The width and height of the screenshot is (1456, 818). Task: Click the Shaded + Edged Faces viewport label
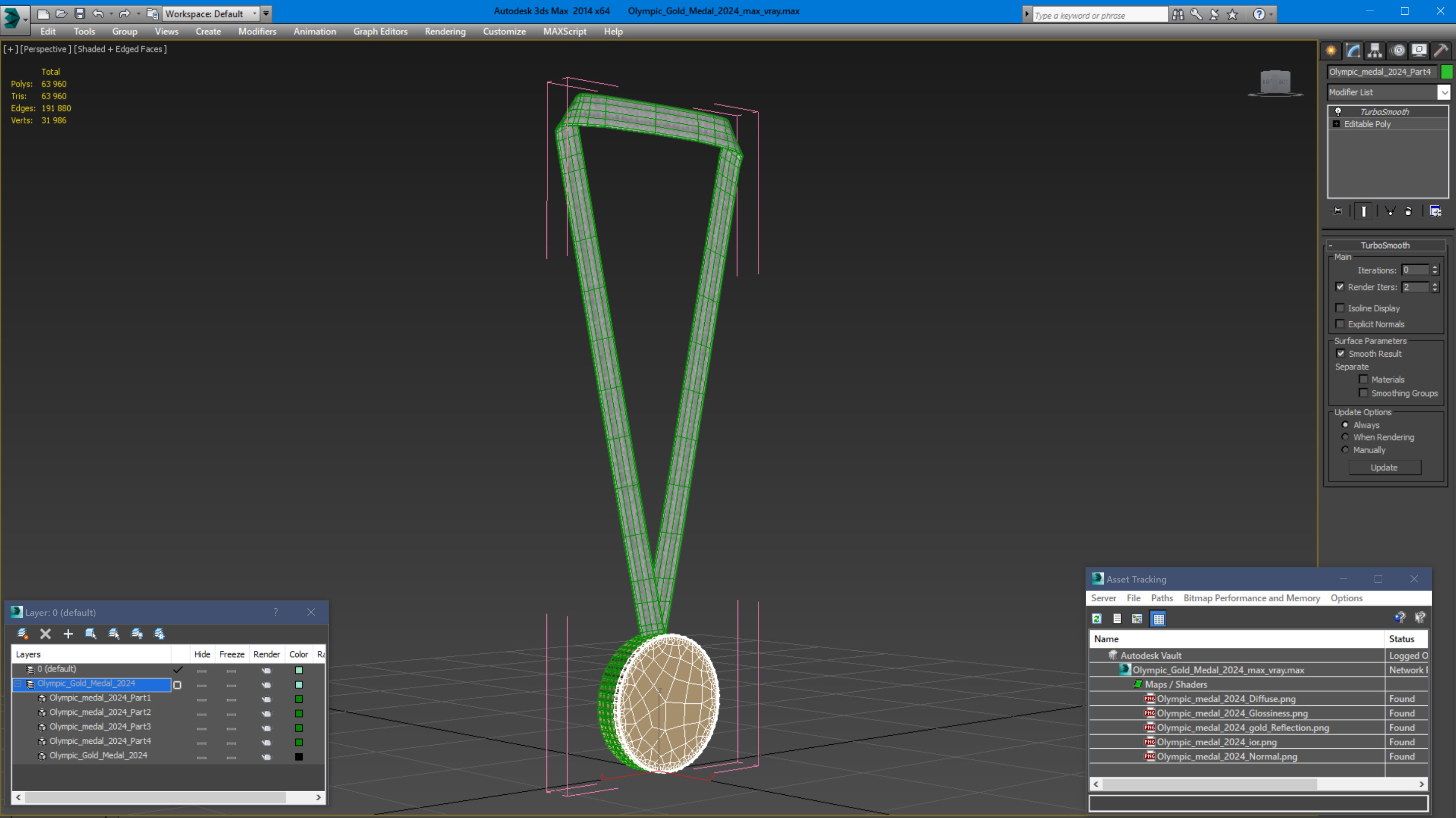coord(120,49)
